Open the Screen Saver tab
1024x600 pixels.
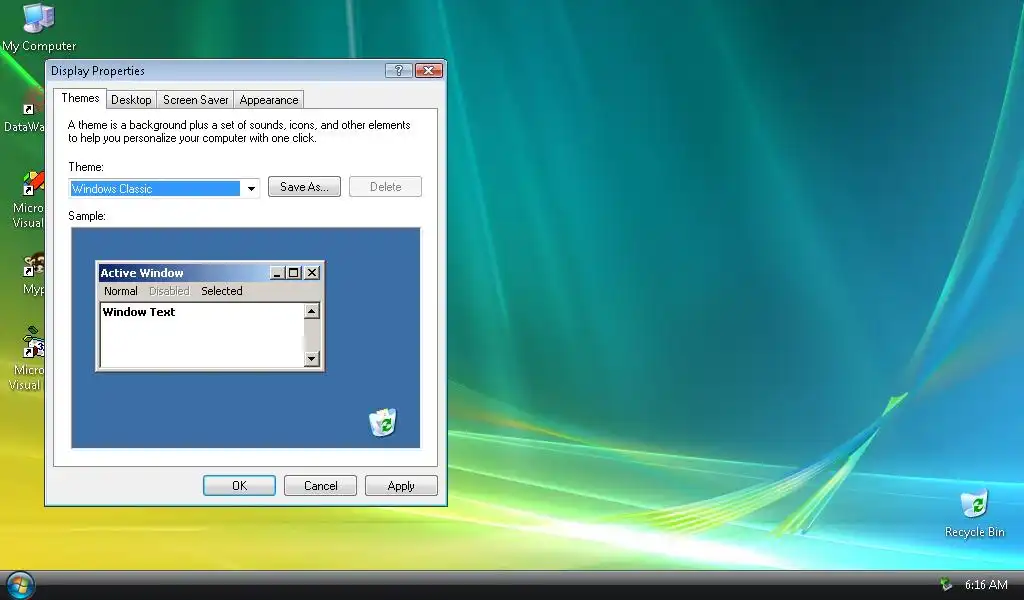pos(195,100)
